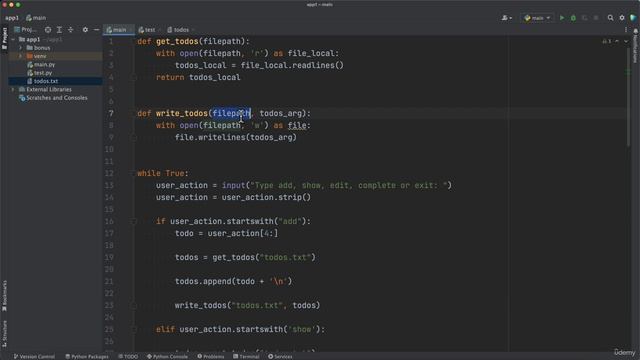Switch to the test editor tab
The width and height of the screenshot is (640, 360).
click(x=149, y=30)
